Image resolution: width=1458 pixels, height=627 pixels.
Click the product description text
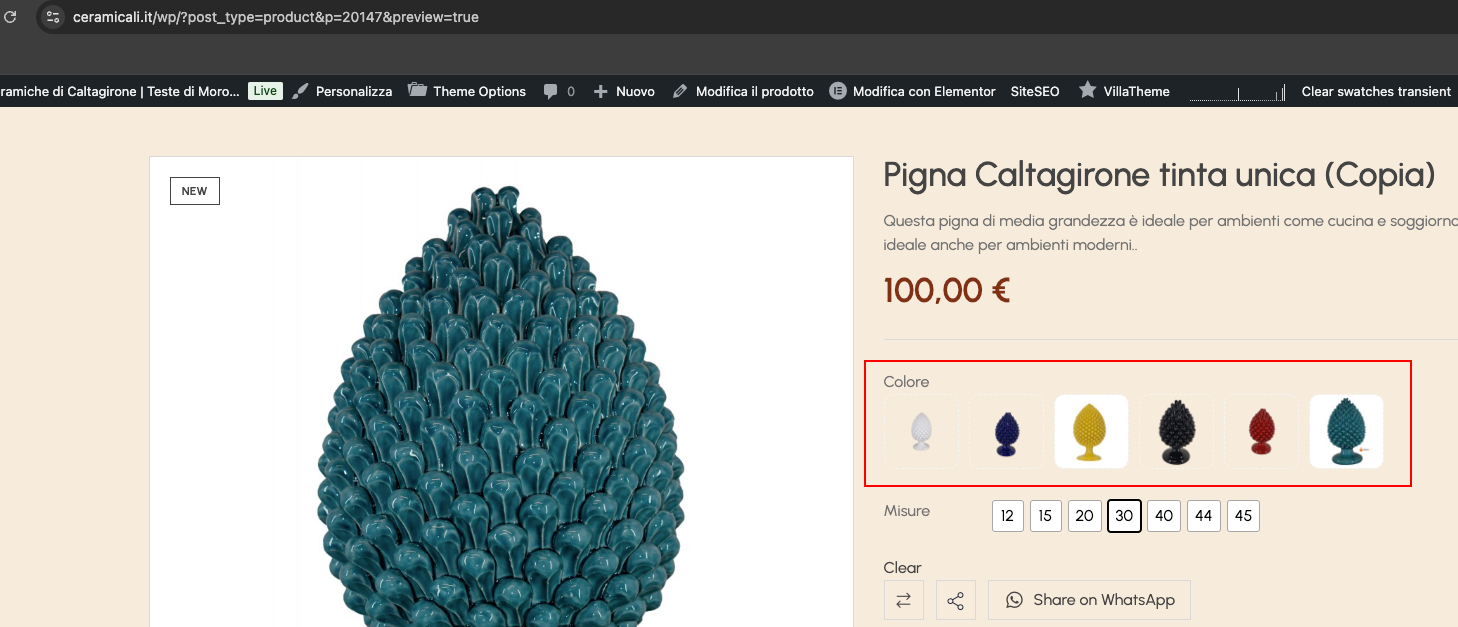click(x=1170, y=232)
